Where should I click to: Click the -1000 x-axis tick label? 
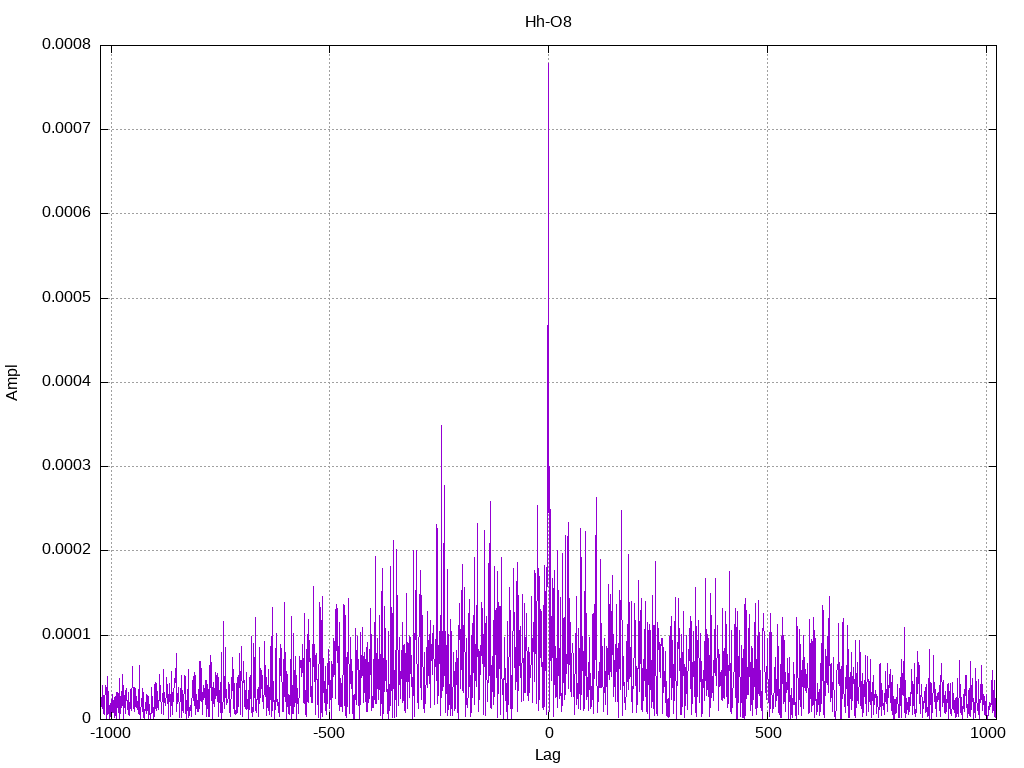(x=110, y=733)
